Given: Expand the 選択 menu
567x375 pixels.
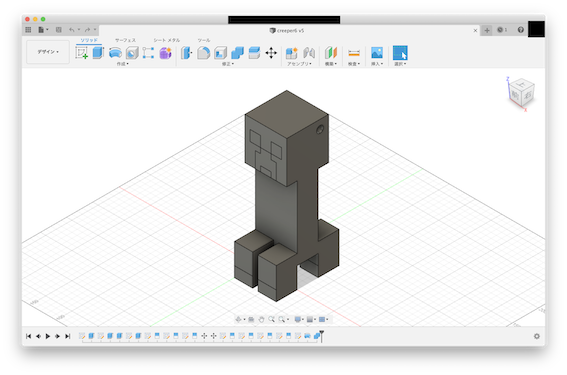Looking at the screenshot, I should click(x=400, y=64).
